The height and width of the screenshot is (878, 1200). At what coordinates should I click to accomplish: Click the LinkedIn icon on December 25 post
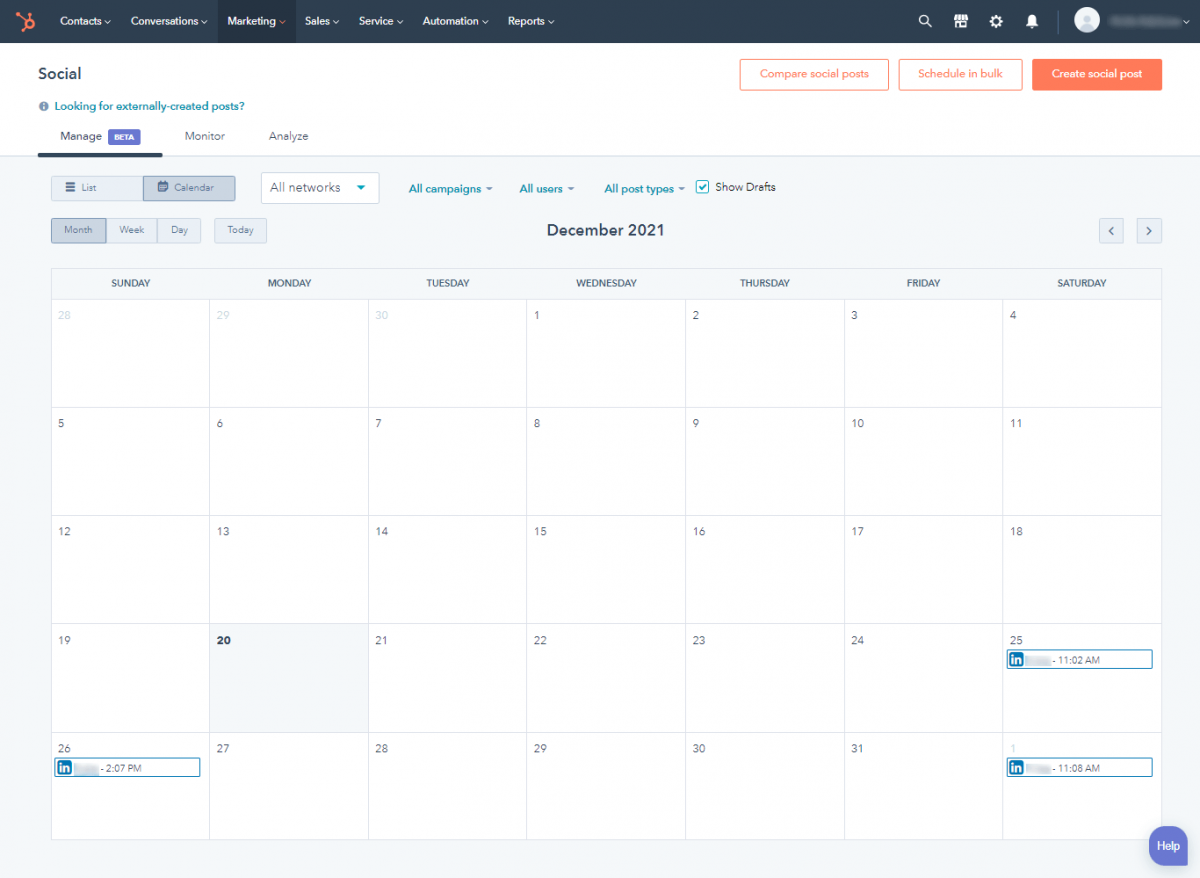pyautogui.click(x=1017, y=659)
